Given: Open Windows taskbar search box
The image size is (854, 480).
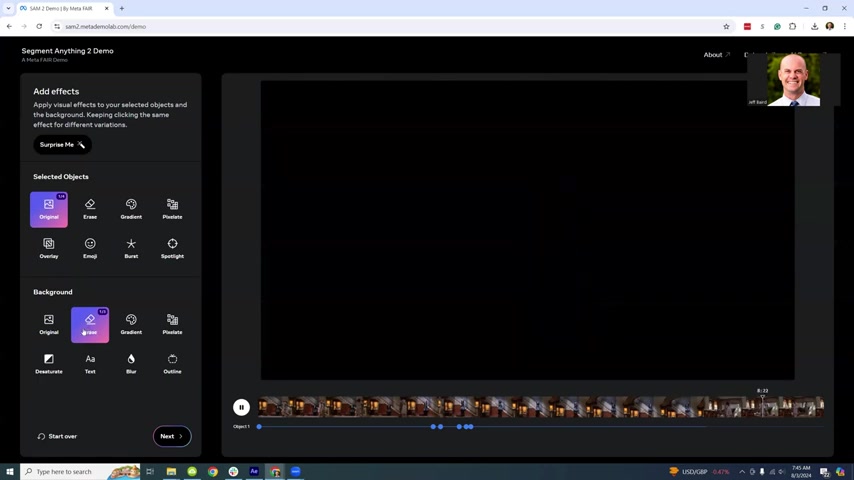Looking at the screenshot, I should tap(70, 472).
